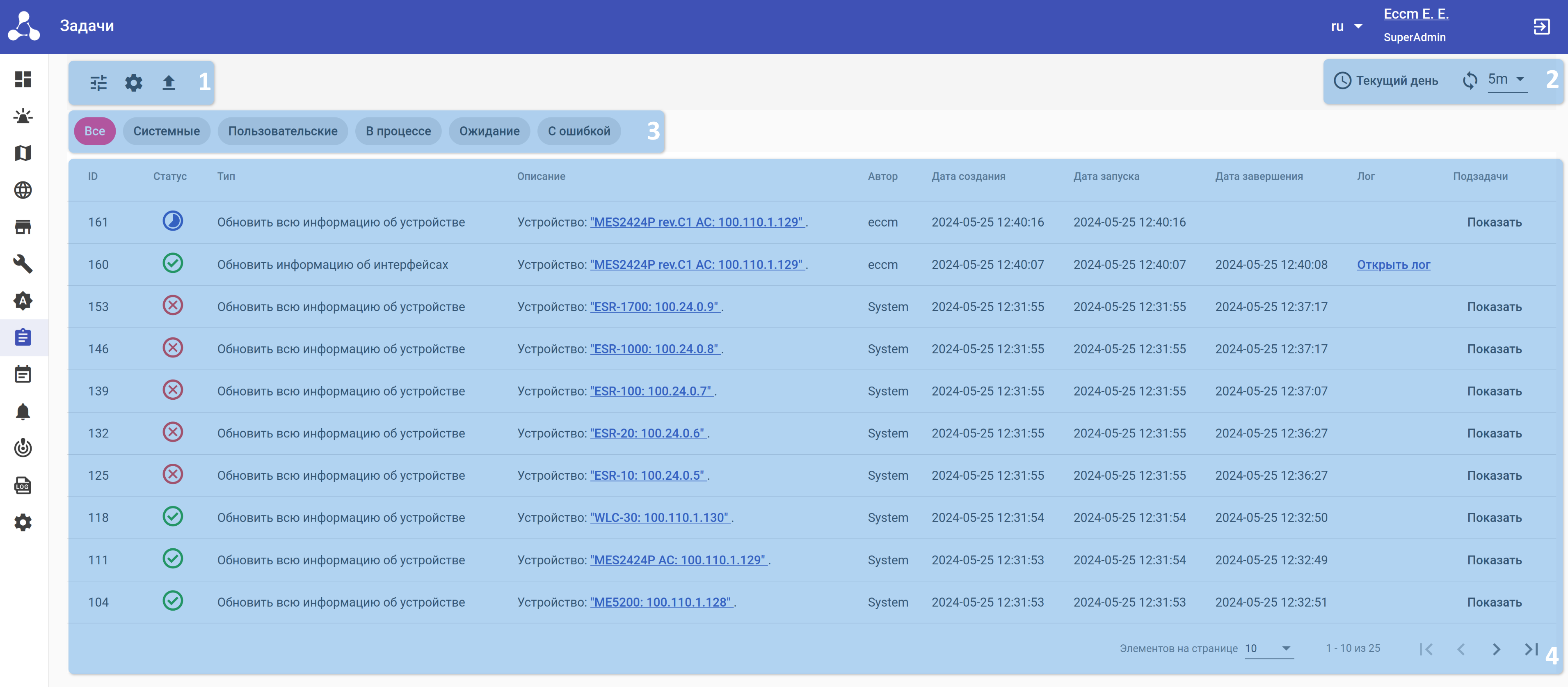Screen dimensions: 1568x687
Task: Select the "Пользовательские" filter tab
Action: pyautogui.click(x=282, y=131)
